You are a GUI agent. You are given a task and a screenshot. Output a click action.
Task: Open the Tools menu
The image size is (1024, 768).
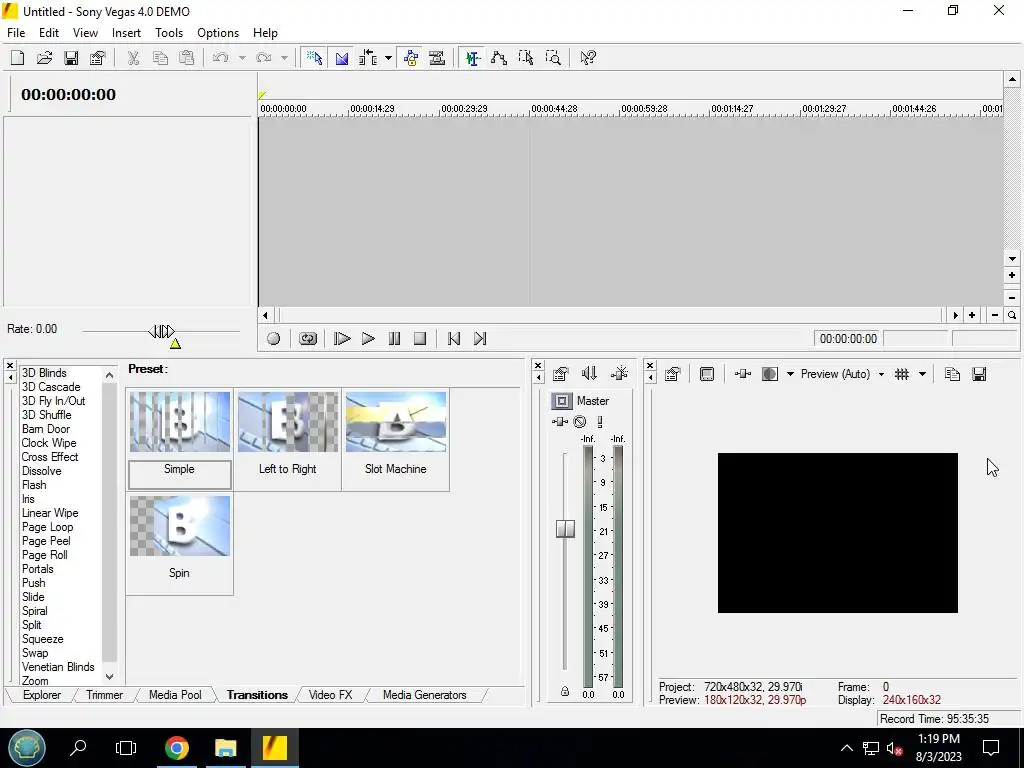(168, 33)
